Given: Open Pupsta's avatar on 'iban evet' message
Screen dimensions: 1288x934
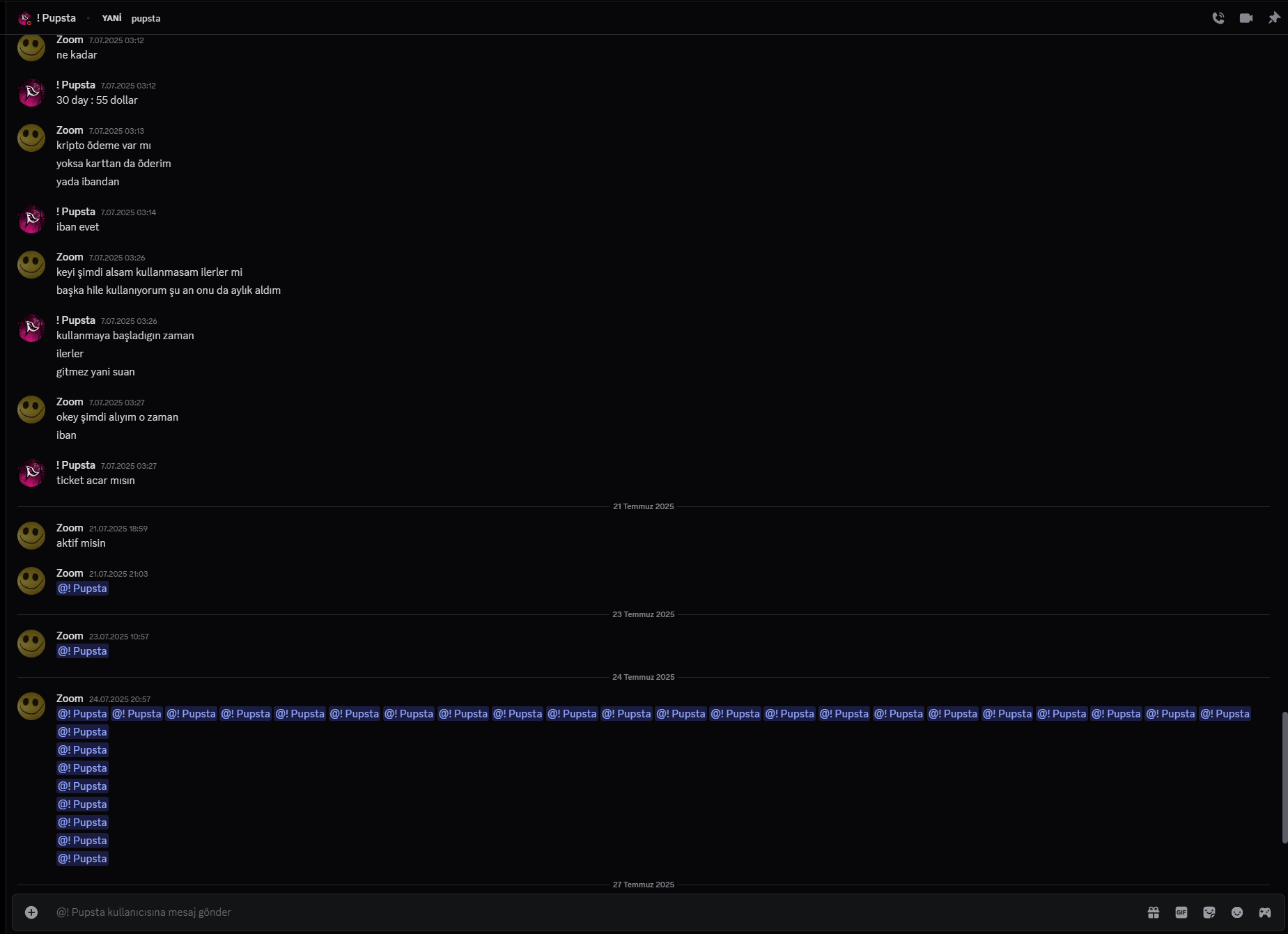Looking at the screenshot, I should click(31, 219).
